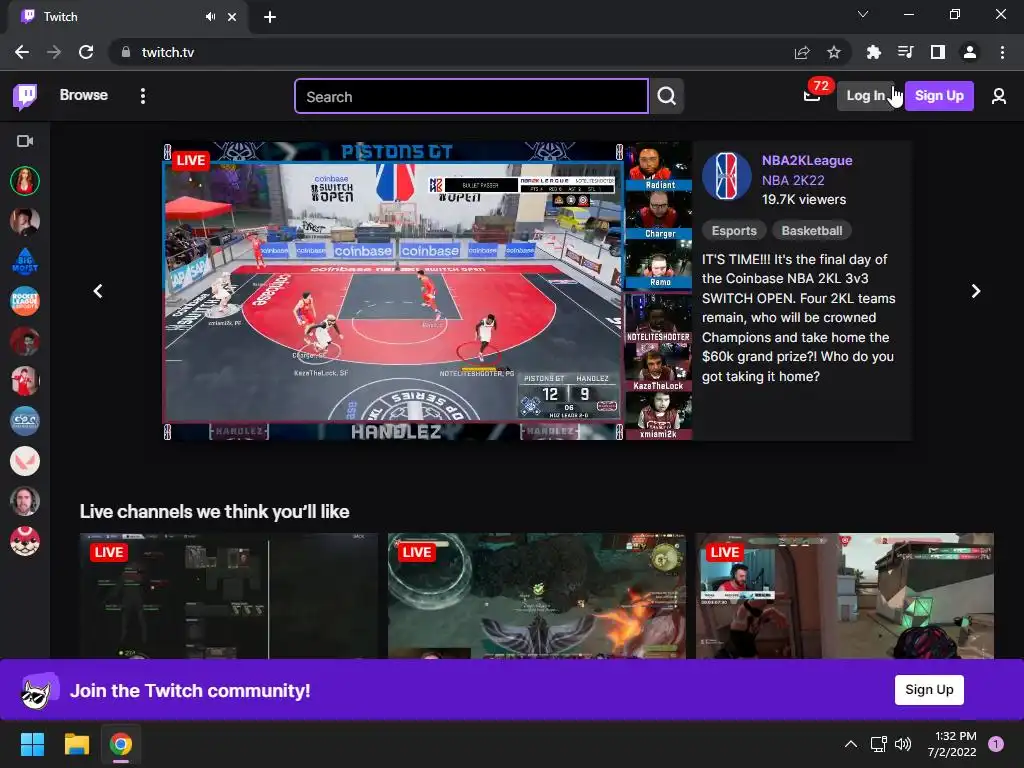Open the dark-haired man channel avatar below the green-ringed one

coord(25,221)
